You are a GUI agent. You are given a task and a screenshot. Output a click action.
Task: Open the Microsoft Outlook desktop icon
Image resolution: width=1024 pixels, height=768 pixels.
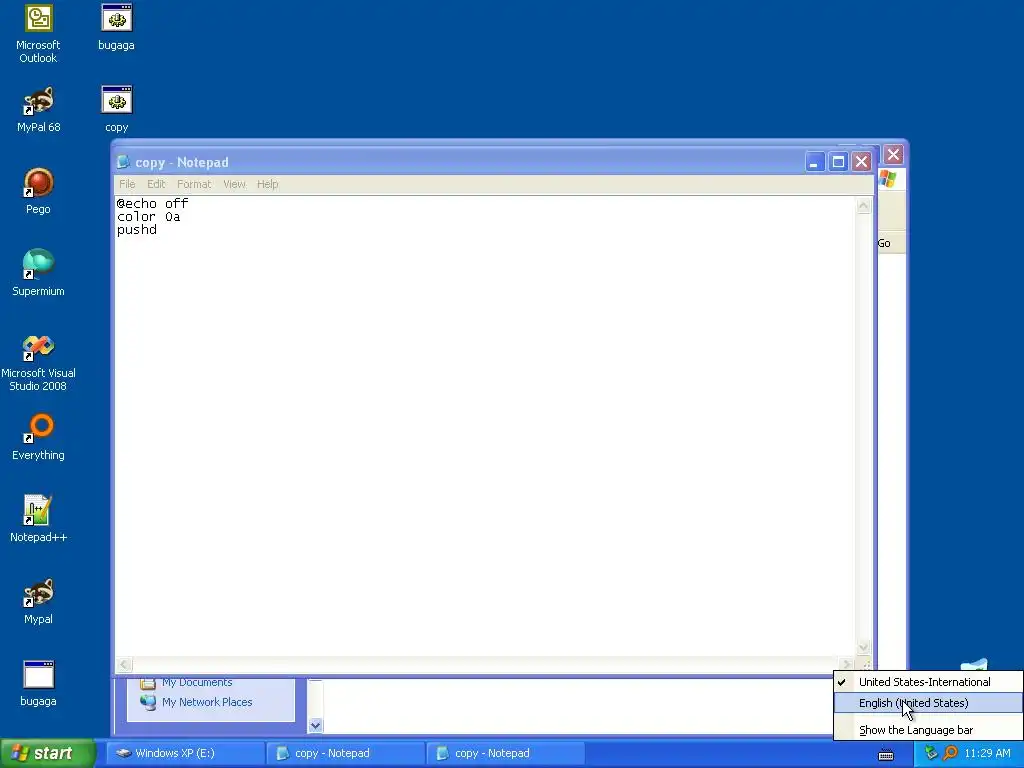coord(39,34)
